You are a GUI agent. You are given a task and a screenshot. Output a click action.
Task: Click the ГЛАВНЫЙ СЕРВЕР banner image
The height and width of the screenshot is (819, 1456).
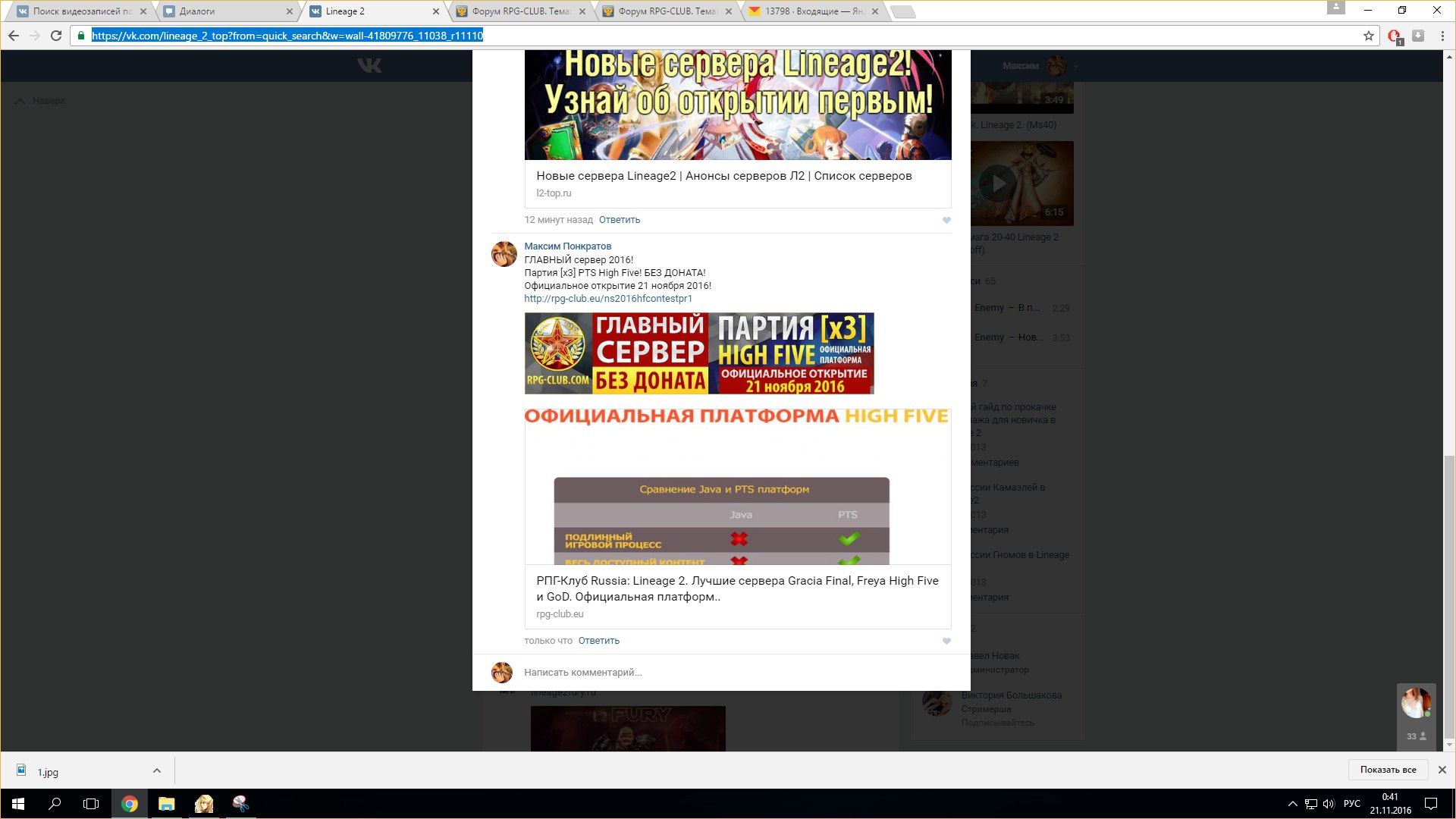click(698, 353)
